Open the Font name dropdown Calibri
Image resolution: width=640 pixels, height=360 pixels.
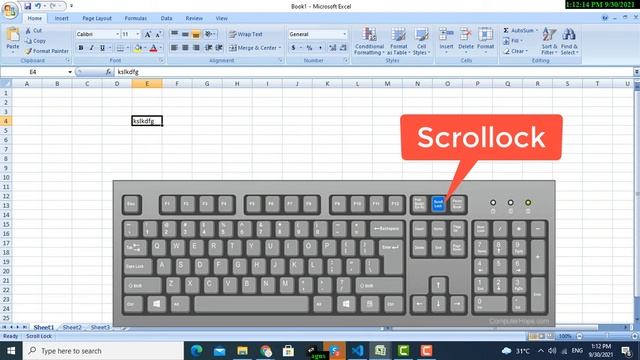click(x=97, y=34)
